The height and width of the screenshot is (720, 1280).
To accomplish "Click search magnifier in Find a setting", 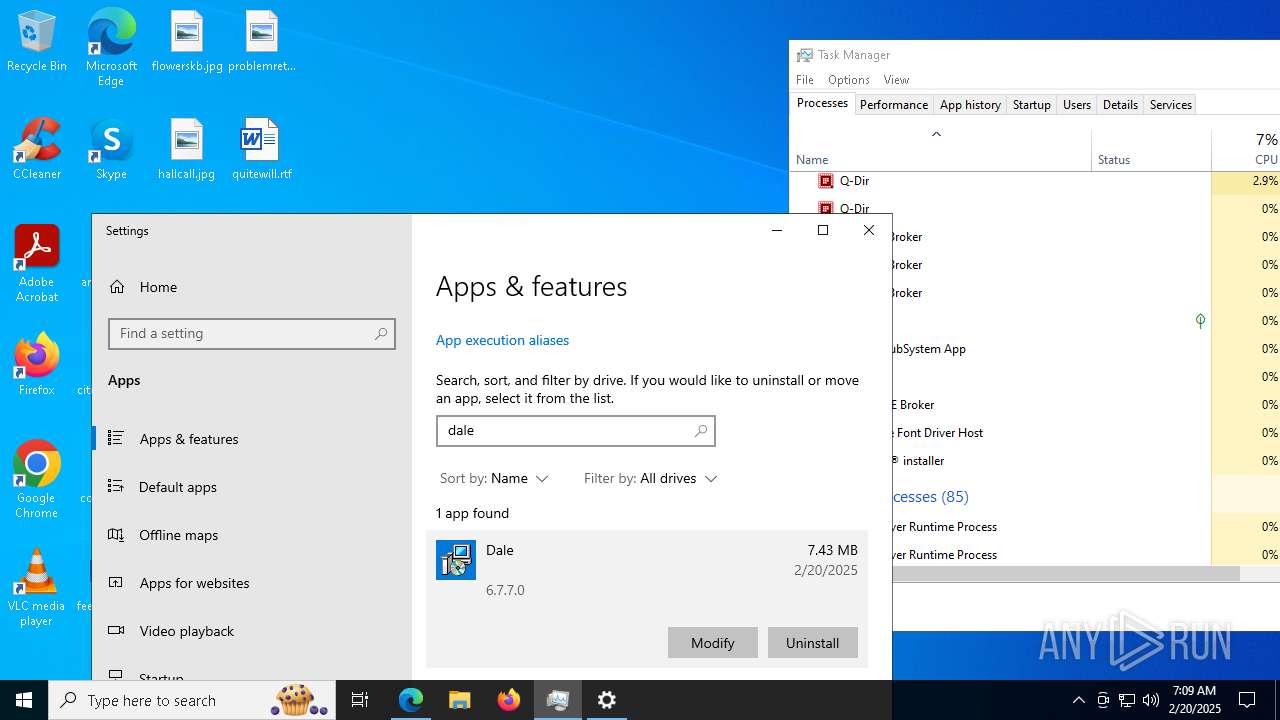I will (x=381, y=334).
